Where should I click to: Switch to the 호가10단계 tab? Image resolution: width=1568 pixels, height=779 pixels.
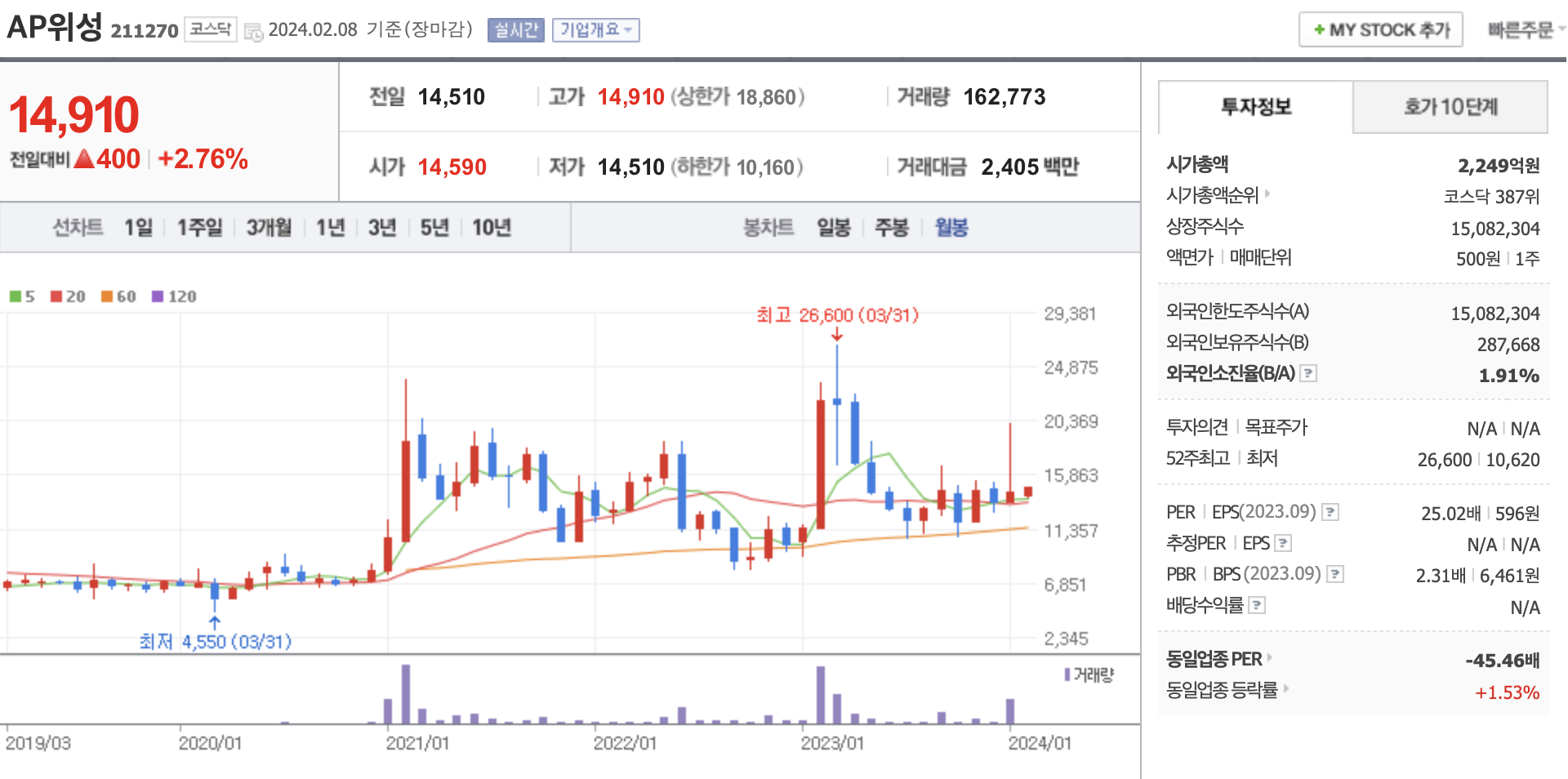pos(1450,107)
